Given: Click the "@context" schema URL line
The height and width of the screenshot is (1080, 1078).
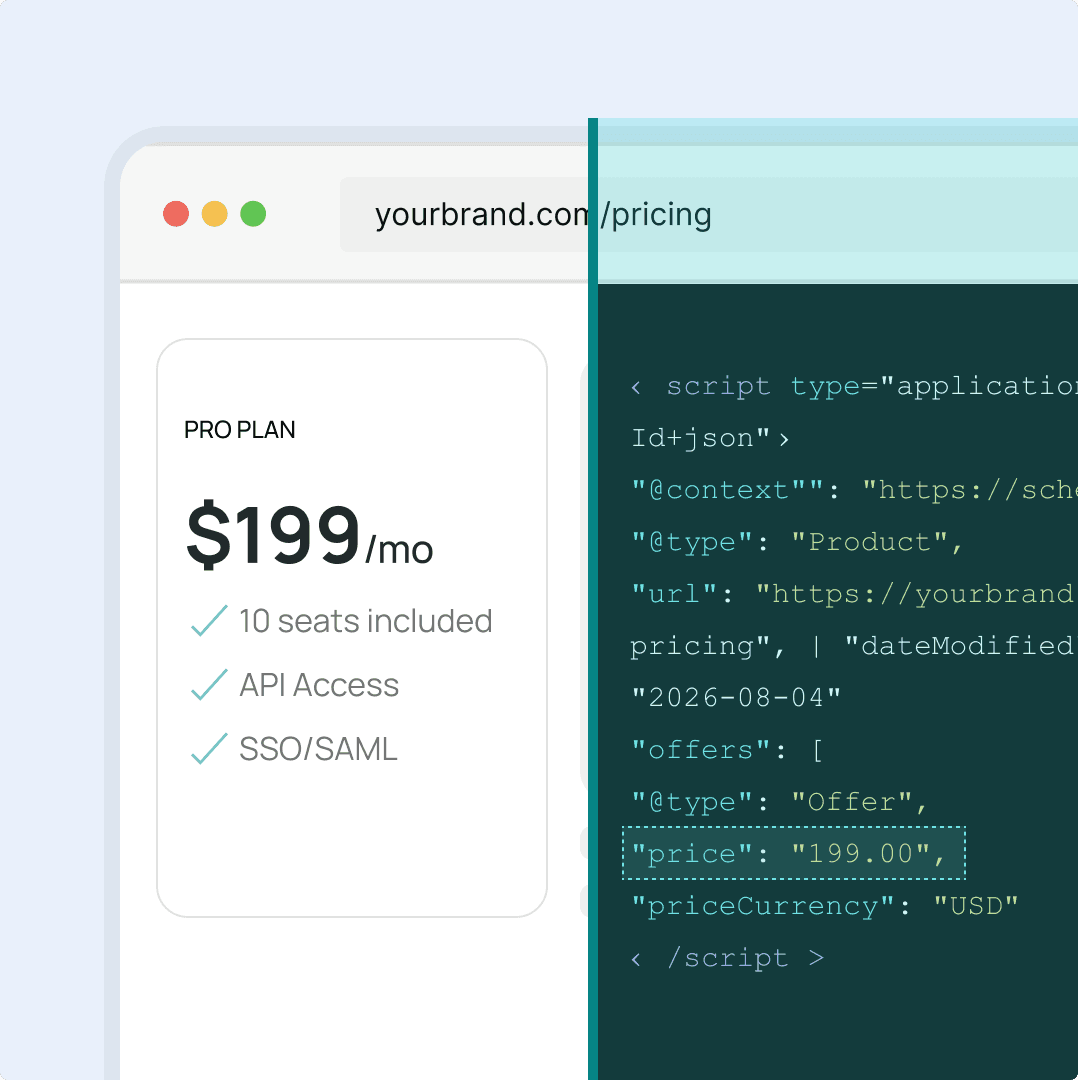Looking at the screenshot, I should (x=853, y=490).
